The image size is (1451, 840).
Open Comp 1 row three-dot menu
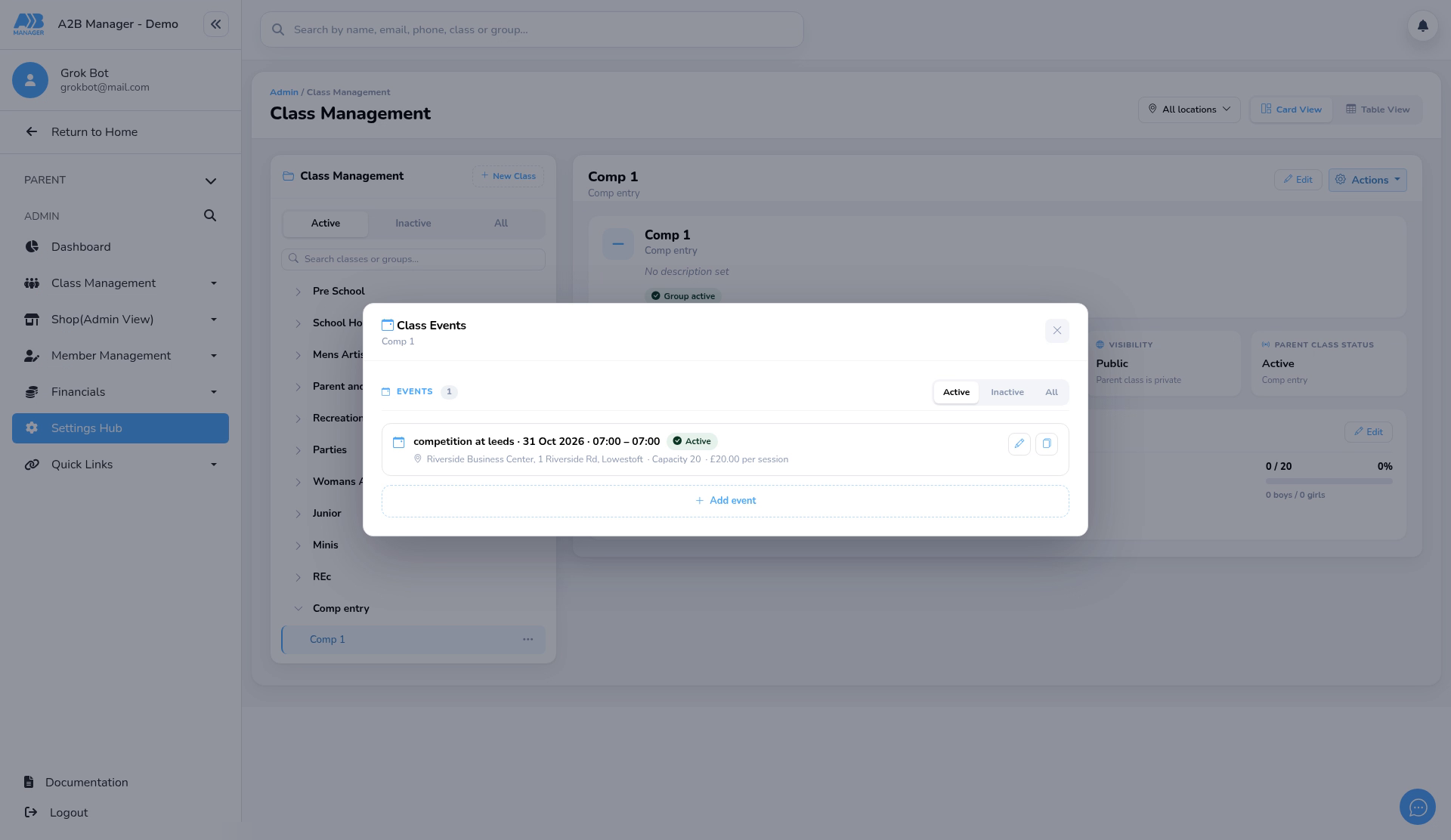coord(527,640)
